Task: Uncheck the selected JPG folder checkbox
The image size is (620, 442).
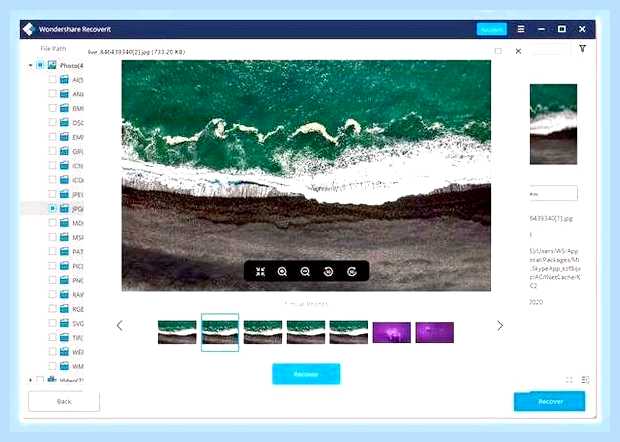Action: [52, 208]
